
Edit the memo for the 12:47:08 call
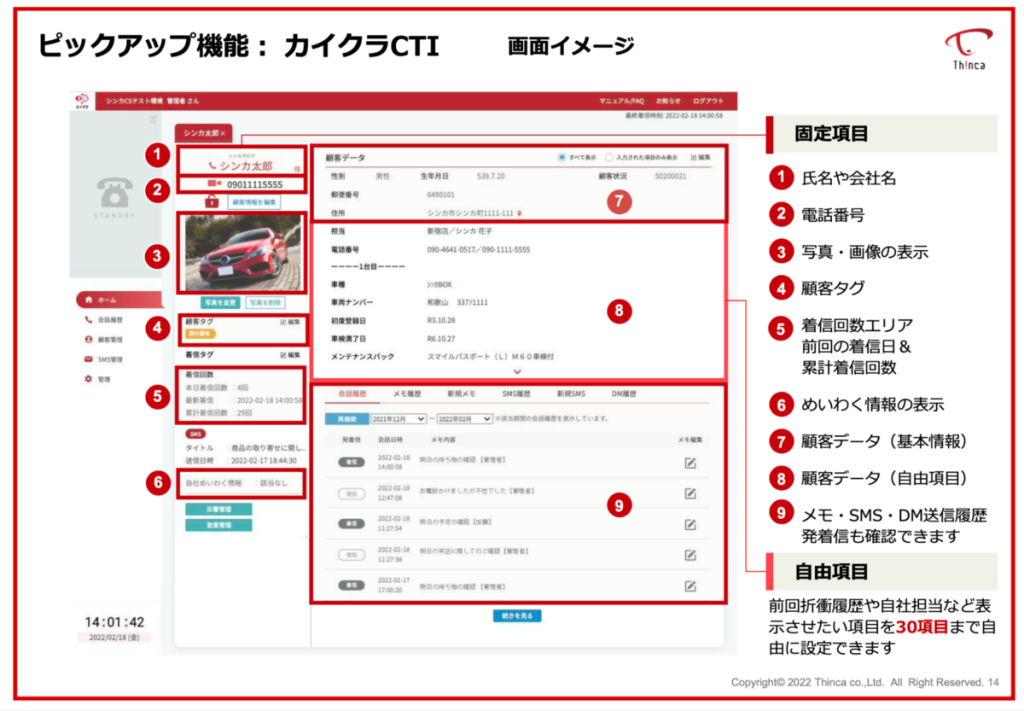point(690,494)
